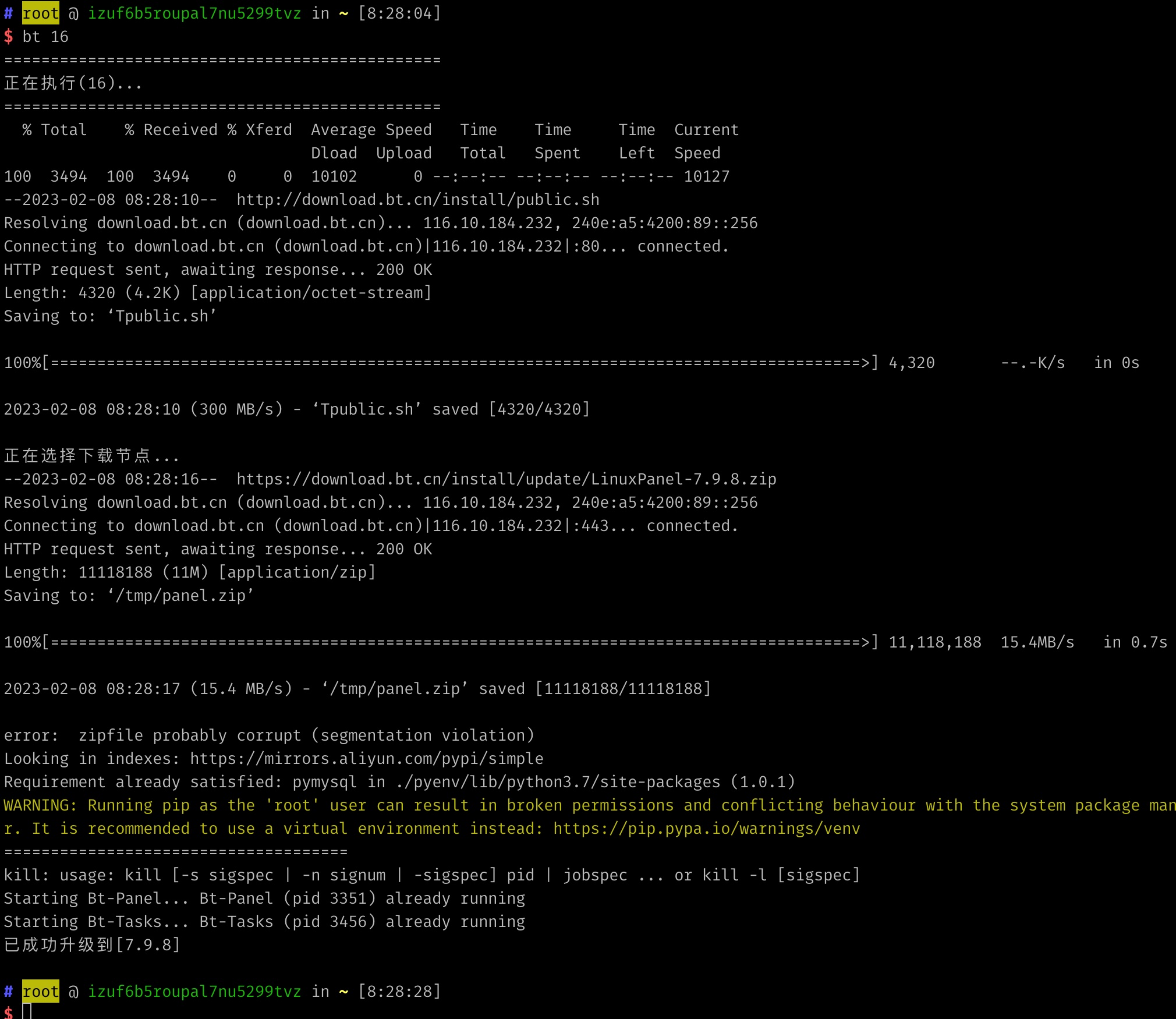Image resolution: width=1176 pixels, height=1019 pixels.
Task: Click the 'Tpublic.sh saved [4320/4320]' line
Action: click(x=297, y=409)
